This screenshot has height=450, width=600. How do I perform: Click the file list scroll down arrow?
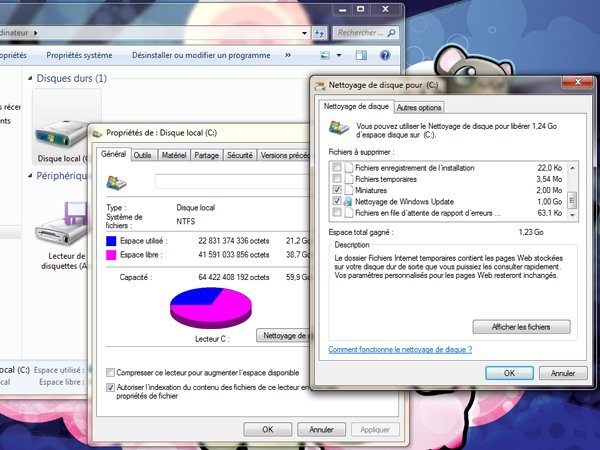[572, 215]
